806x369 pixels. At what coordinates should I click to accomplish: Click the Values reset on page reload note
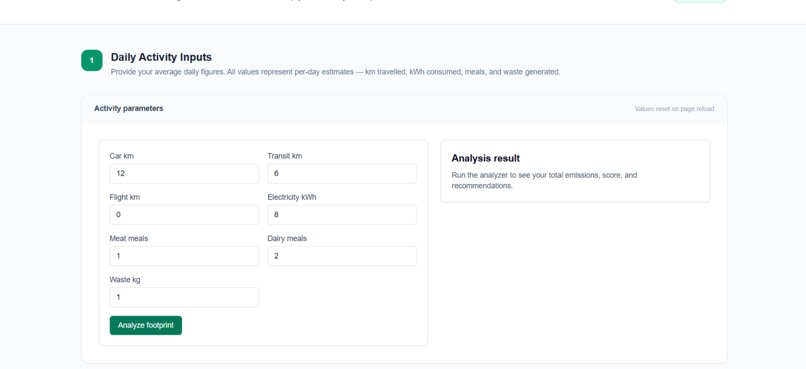pos(674,109)
